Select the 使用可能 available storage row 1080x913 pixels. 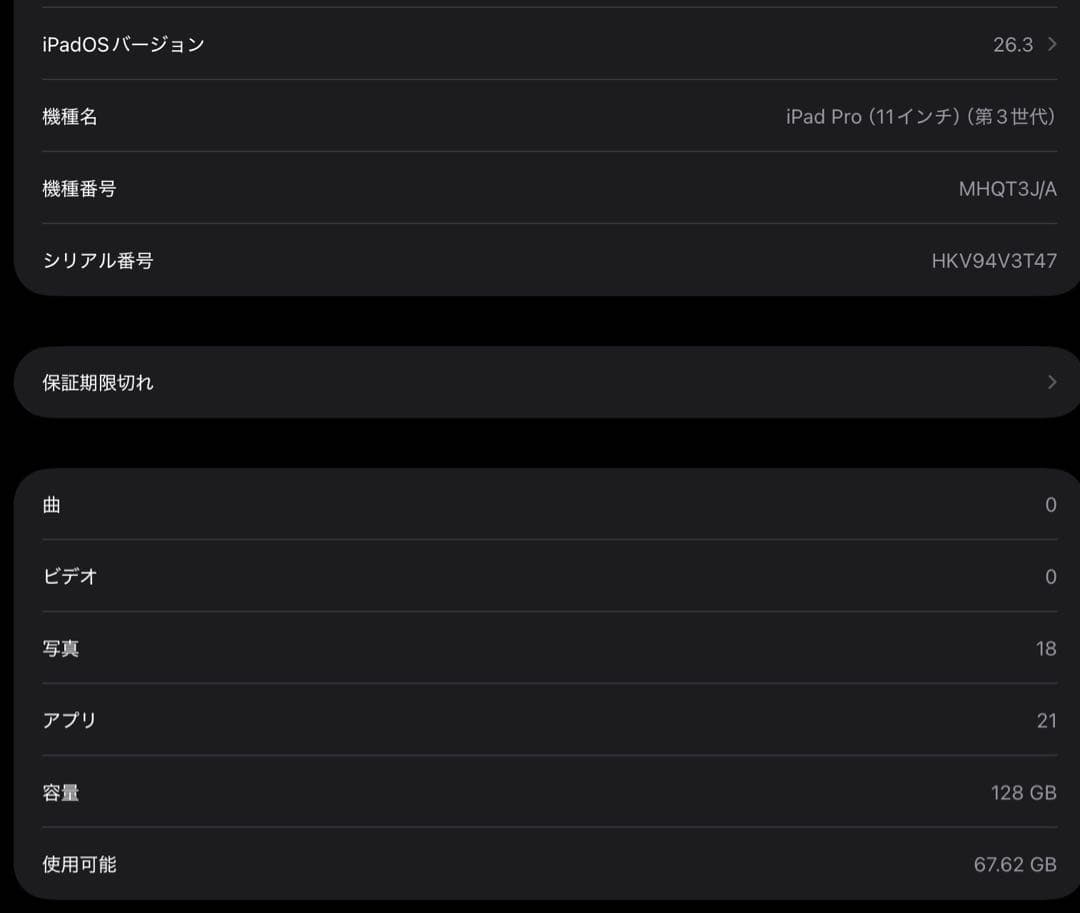coord(540,864)
